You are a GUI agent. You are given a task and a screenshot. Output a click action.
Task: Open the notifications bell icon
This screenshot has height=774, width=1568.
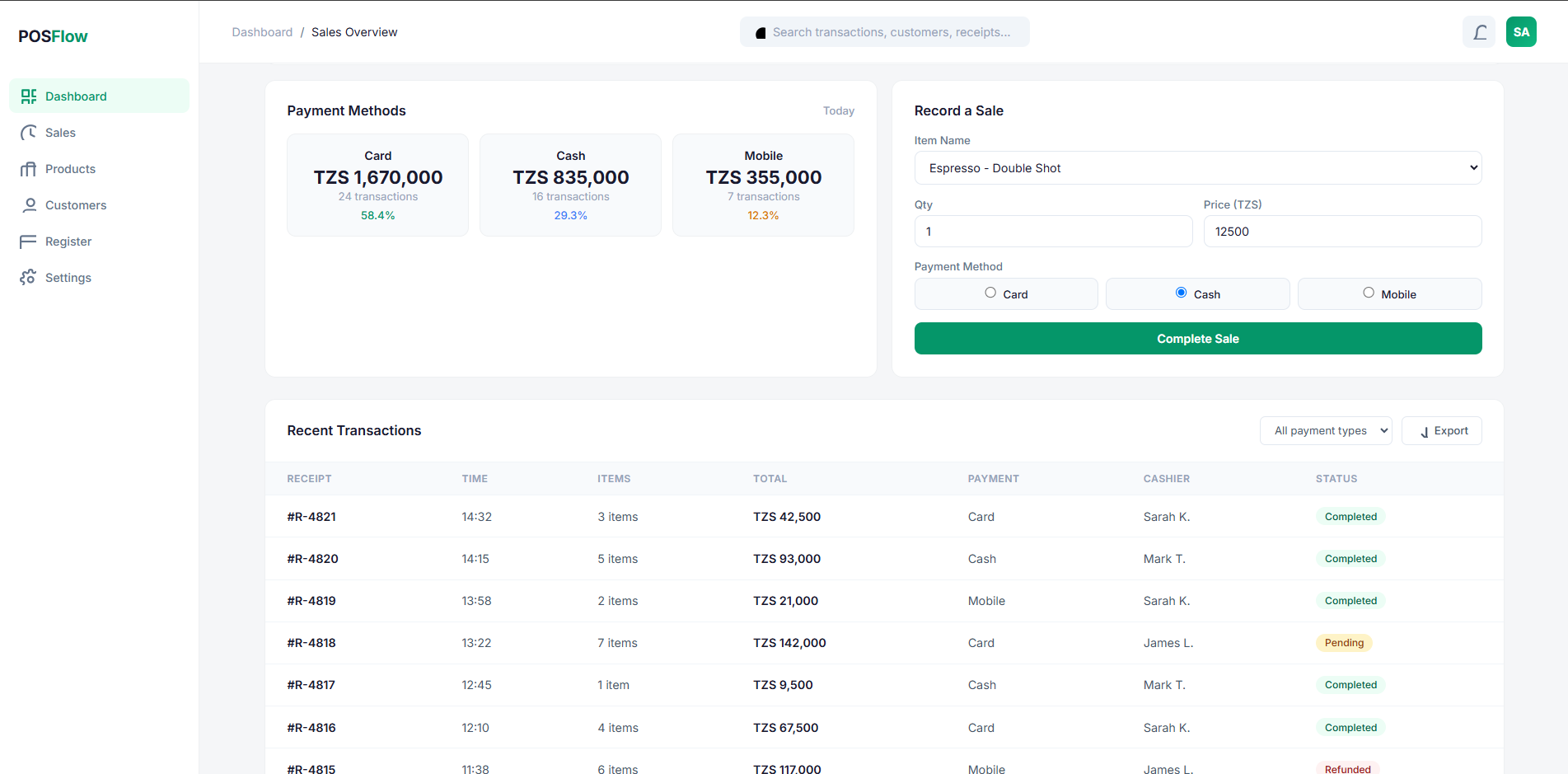pyautogui.click(x=1479, y=32)
